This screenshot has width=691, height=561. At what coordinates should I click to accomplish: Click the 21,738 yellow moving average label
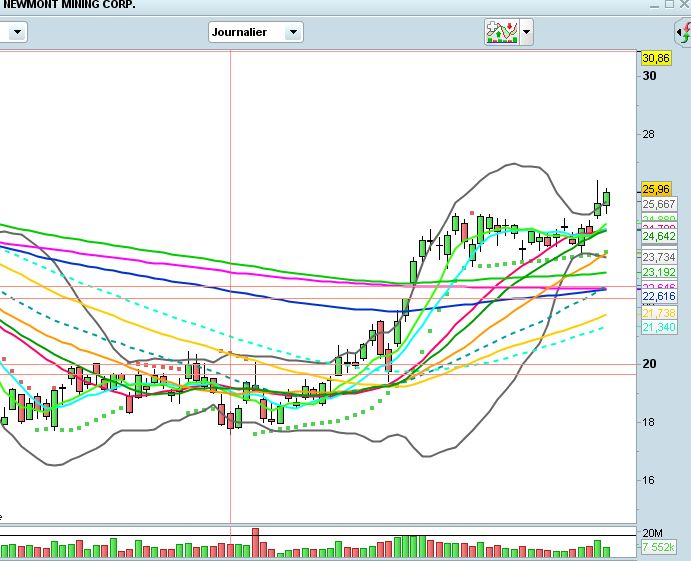coord(659,313)
